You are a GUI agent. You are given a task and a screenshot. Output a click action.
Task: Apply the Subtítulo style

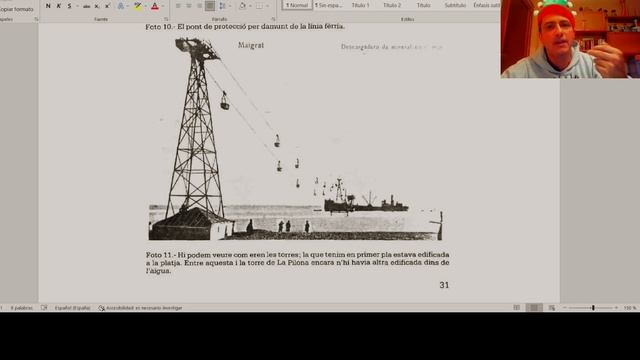tap(455, 5)
